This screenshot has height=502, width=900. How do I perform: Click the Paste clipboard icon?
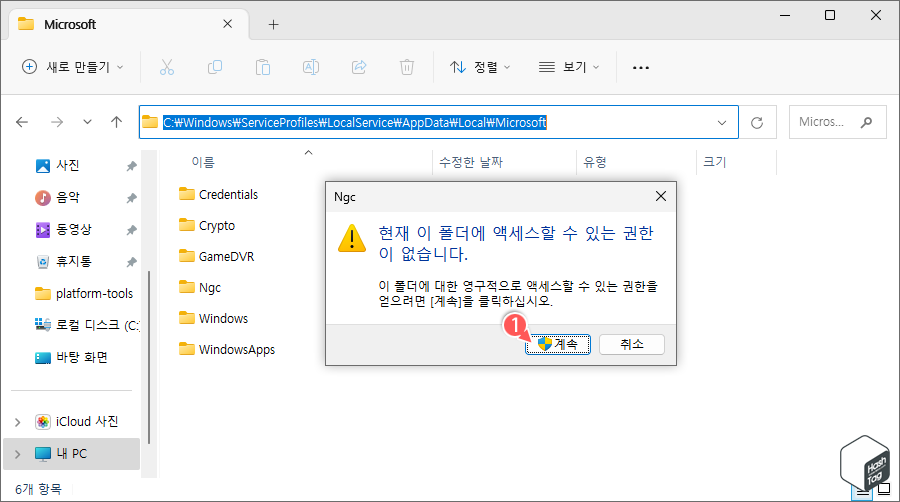click(263, 67)
